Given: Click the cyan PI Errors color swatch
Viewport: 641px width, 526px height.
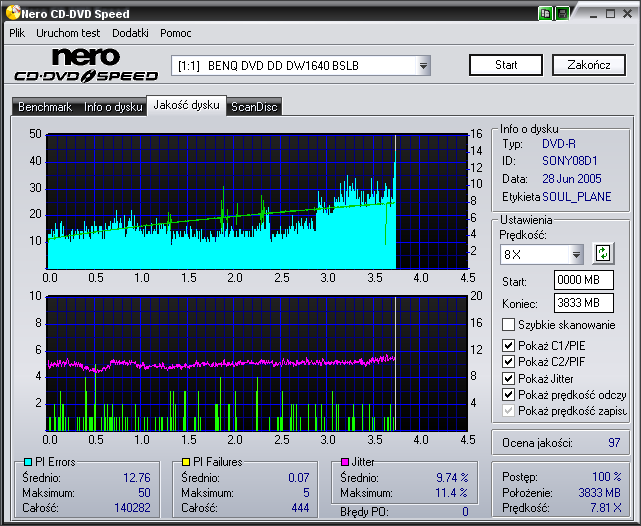Looking at the screenshot, I should (x=28, y=462).
